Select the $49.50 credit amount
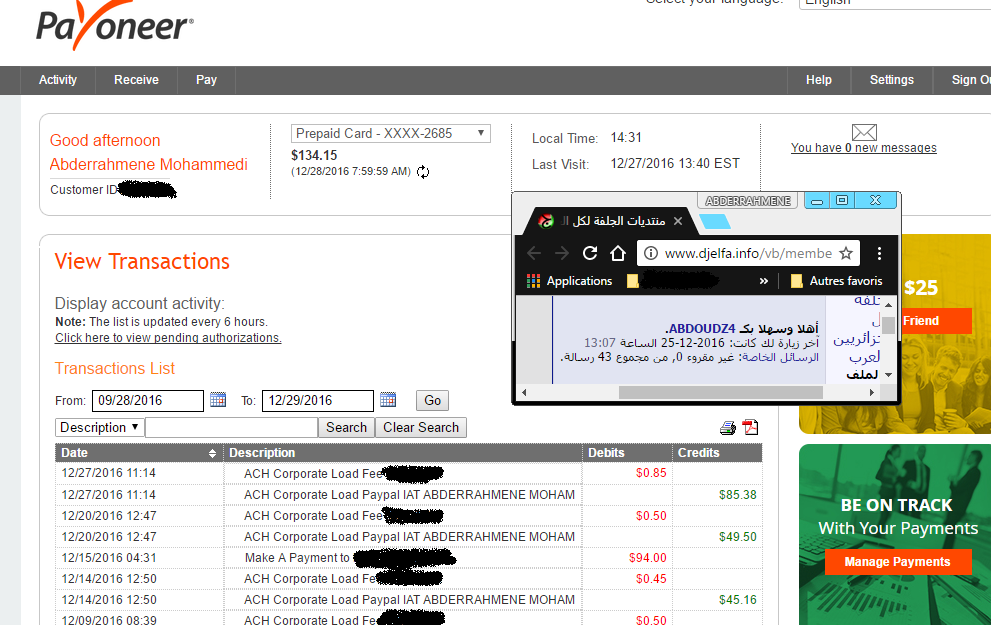Screen dimensions: 991x625 tap(738, 537)
